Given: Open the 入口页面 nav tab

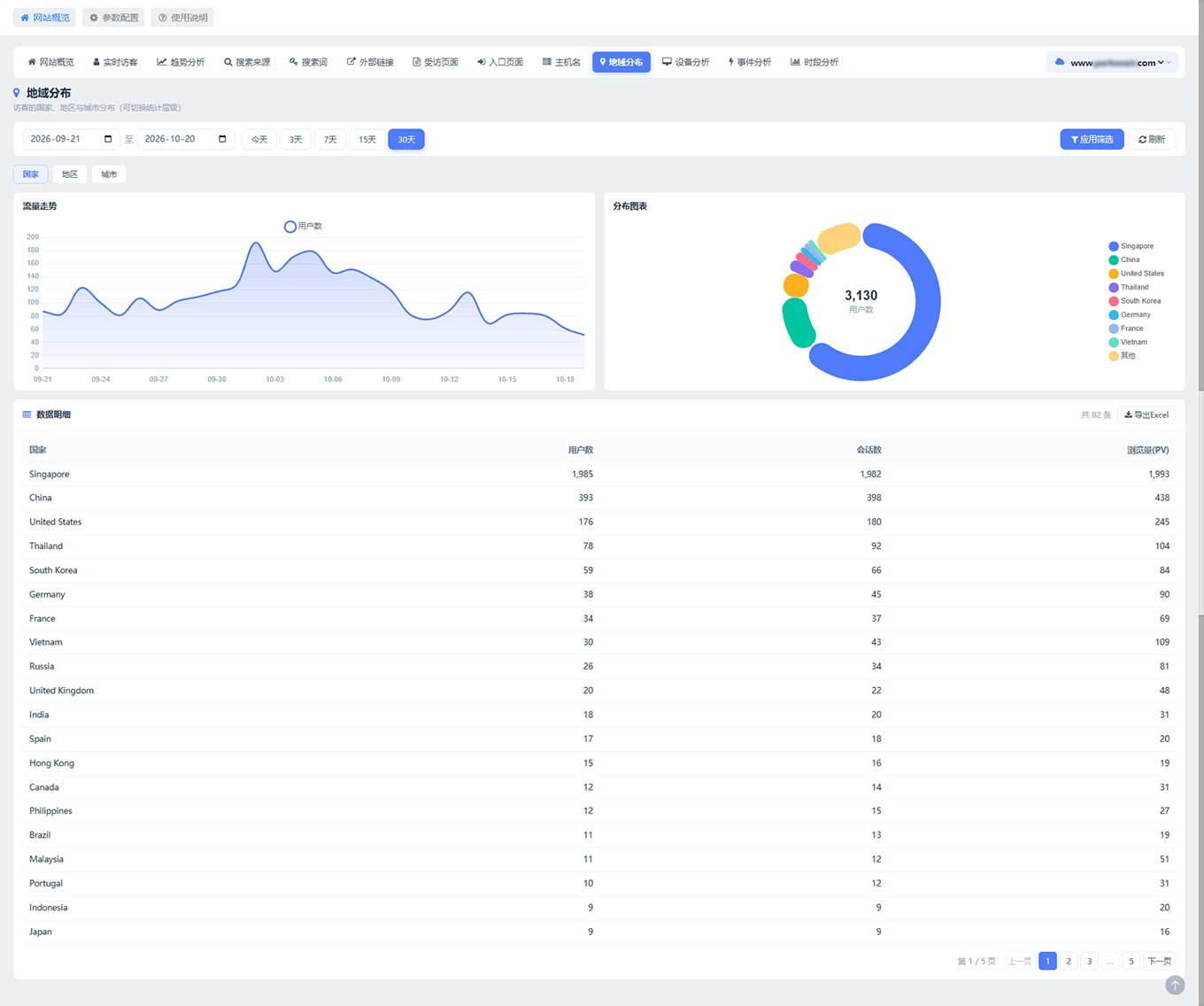Looking at the screenshot, I should pos(500,62).
